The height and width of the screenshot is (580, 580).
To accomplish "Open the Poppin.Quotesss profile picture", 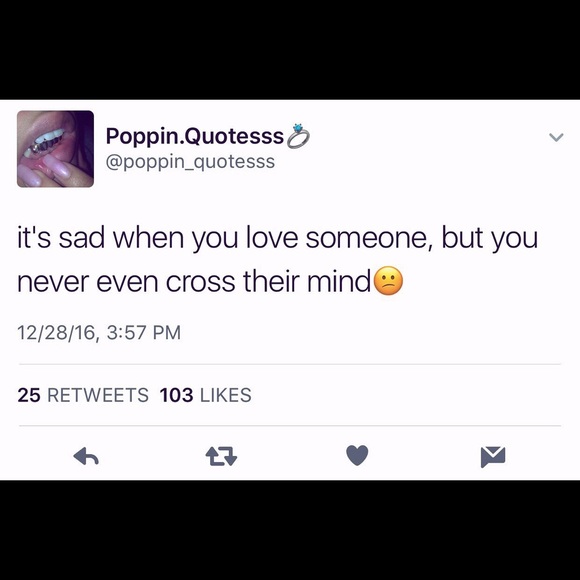I will coord(55,149).
